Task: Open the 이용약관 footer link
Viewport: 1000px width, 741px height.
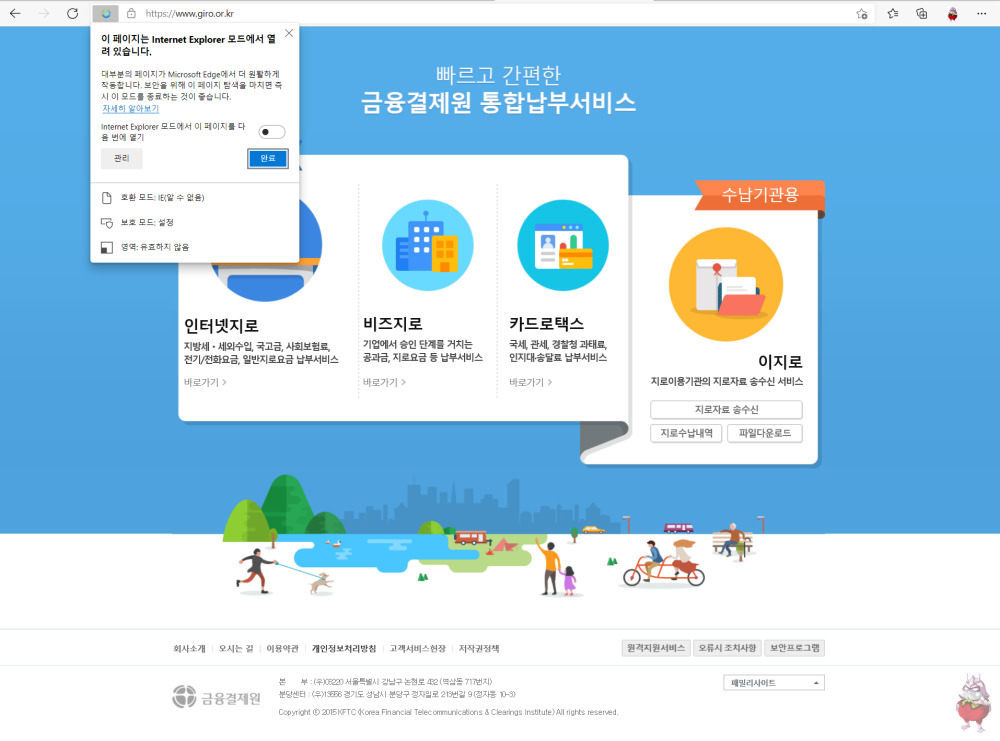Action: tap(283, 649)
